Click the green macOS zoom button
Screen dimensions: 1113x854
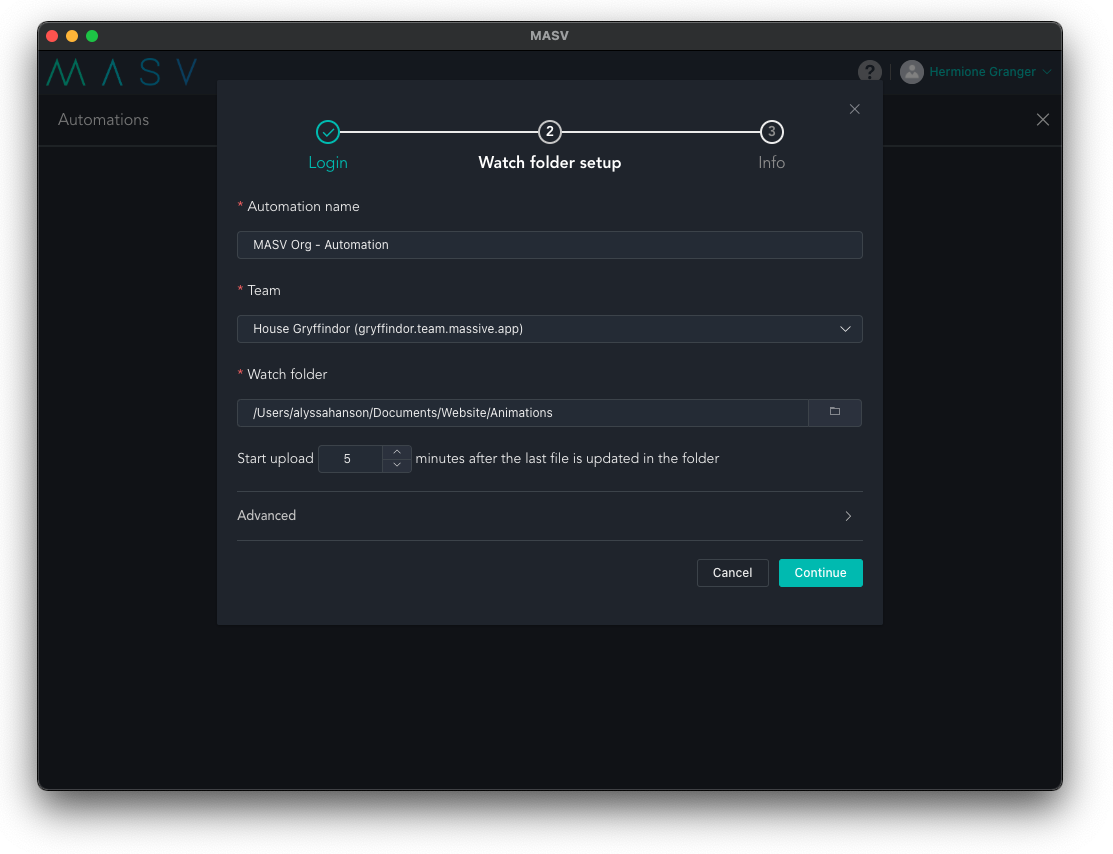click(92, 35)
